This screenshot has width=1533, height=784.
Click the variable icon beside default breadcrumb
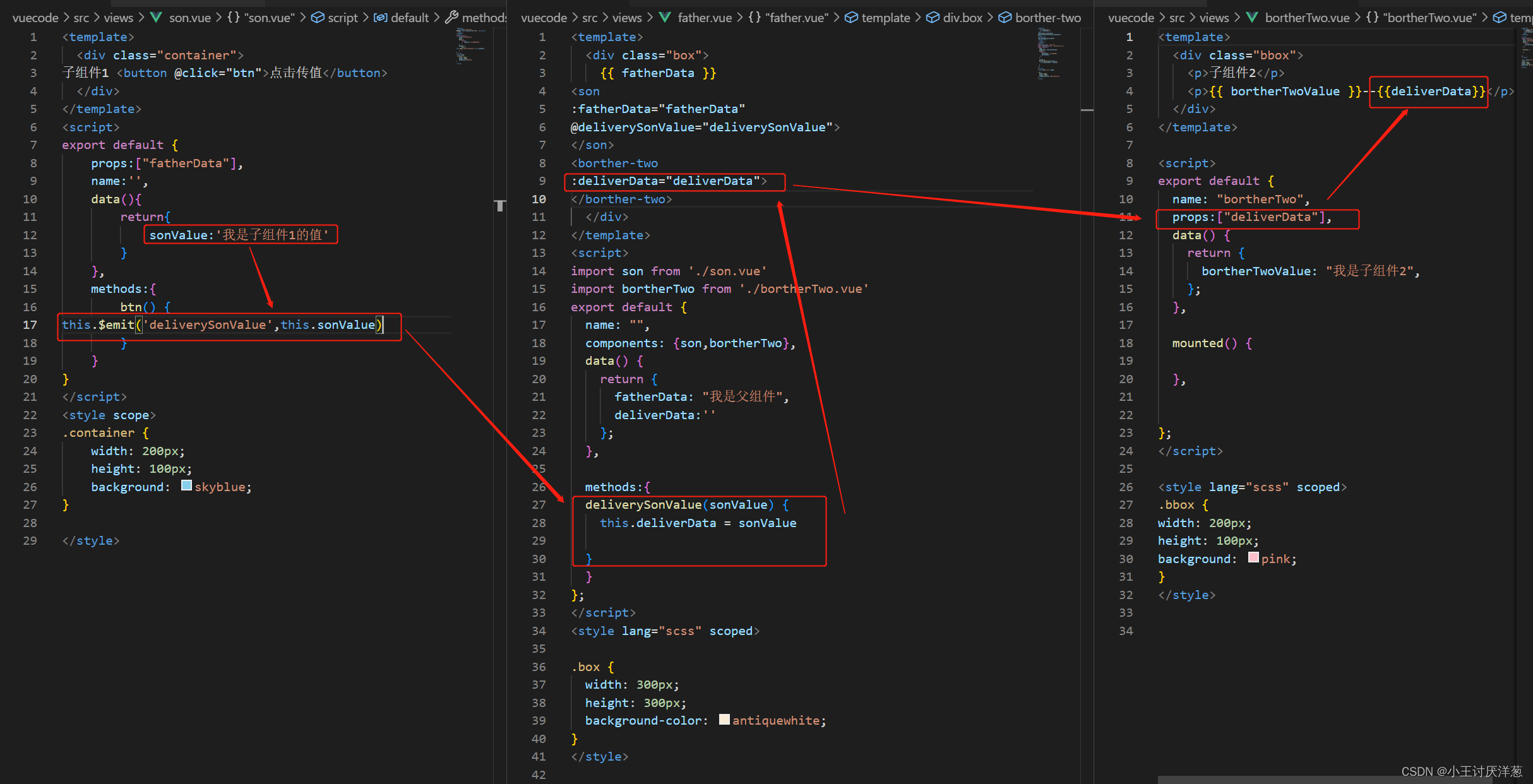(x=381, y=18)
